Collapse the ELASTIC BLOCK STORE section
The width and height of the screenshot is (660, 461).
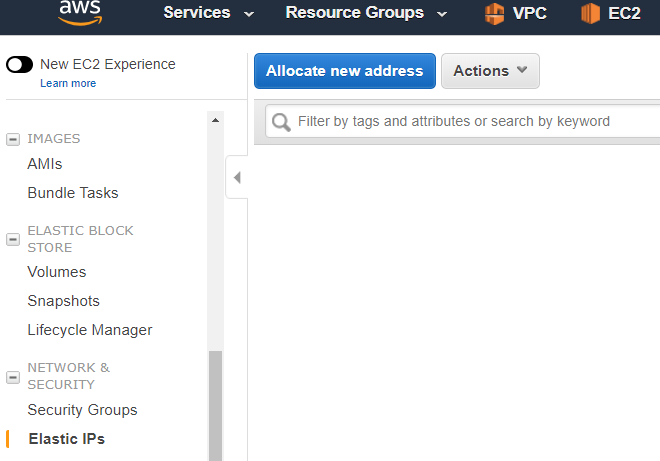[13, 240]
